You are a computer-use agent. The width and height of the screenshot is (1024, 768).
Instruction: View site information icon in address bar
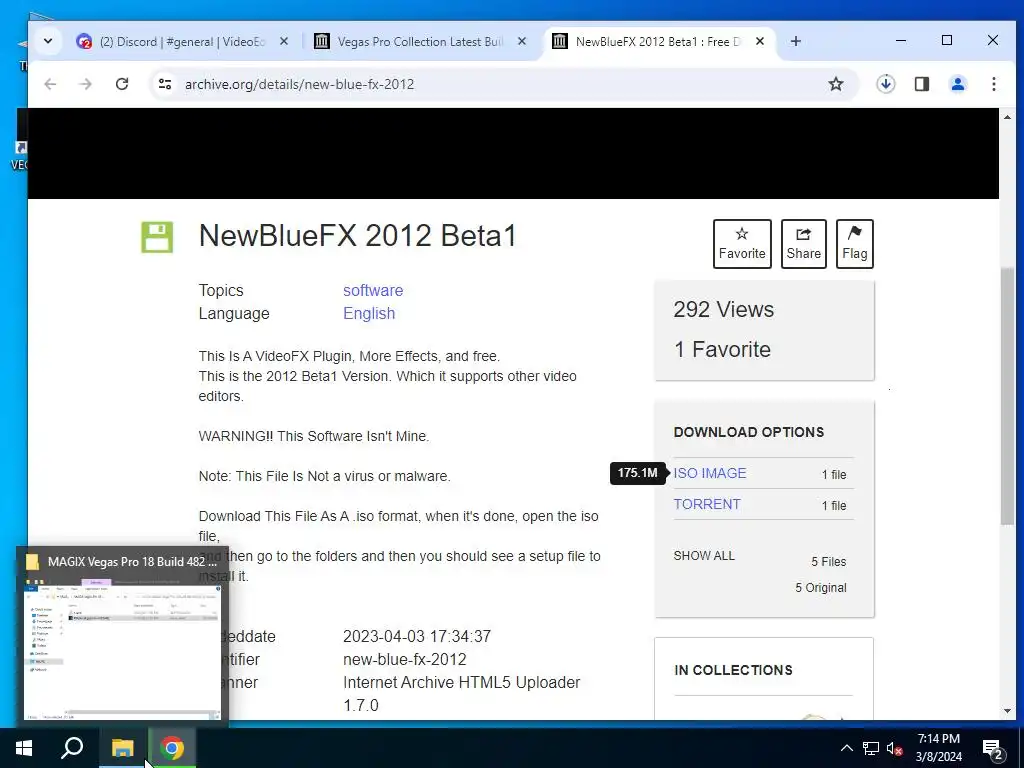coord(165,84)
